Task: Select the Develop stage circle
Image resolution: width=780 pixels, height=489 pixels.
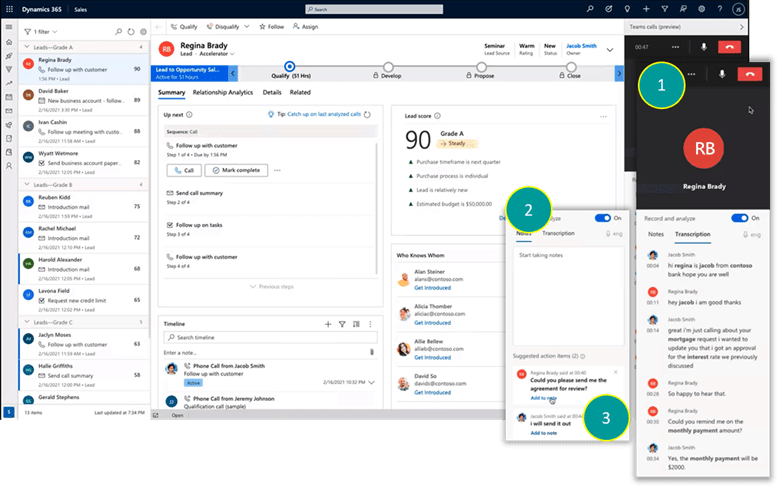Action: coord(389,67)
